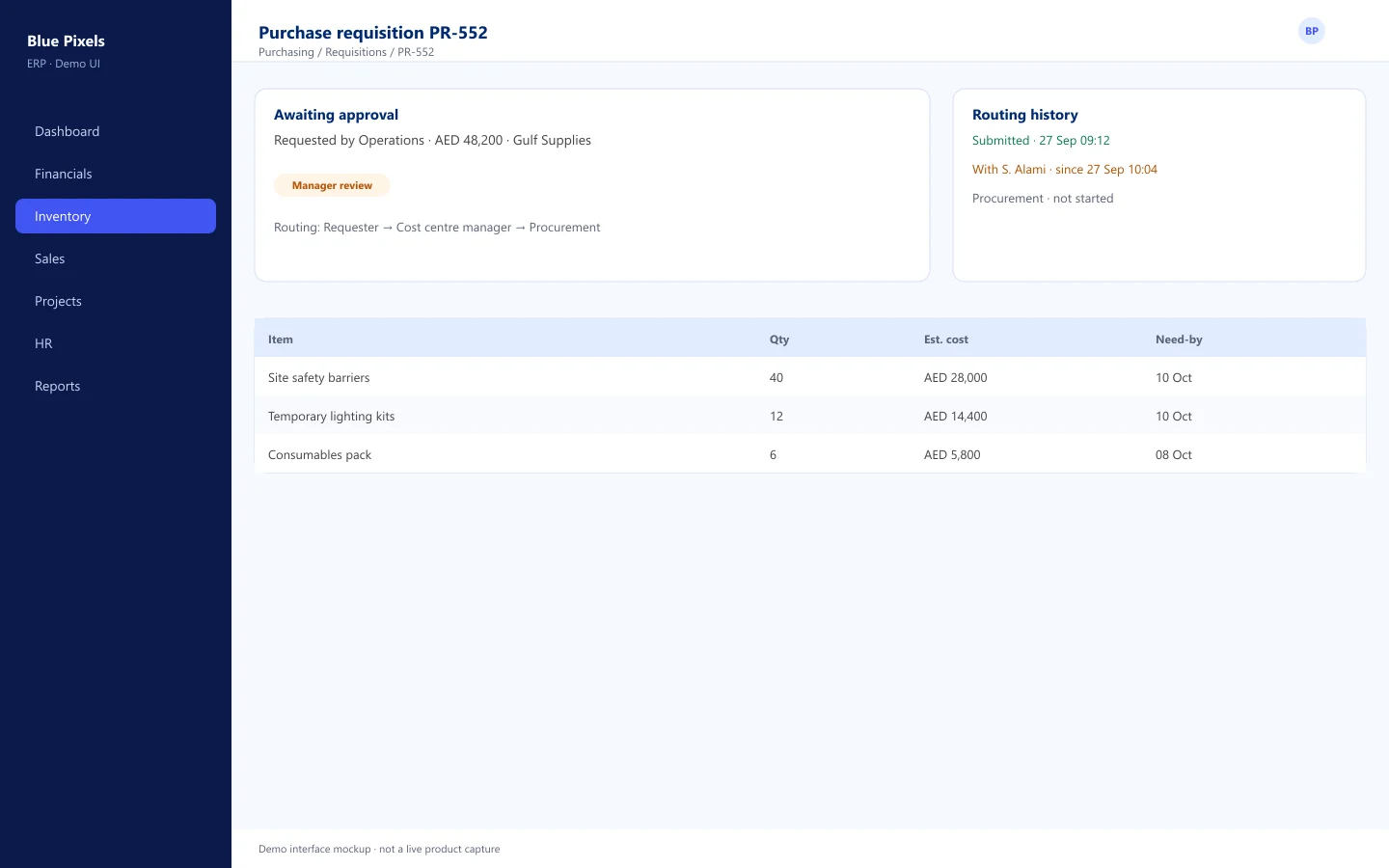Navigate to Projects
This screenshot has height=868, width=1389.
[116, 301]
